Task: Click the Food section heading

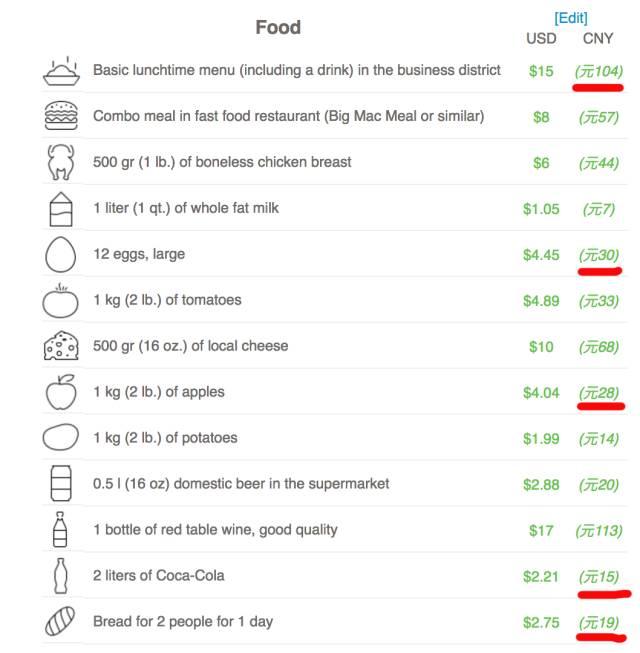Action: [x=278, y=27]
